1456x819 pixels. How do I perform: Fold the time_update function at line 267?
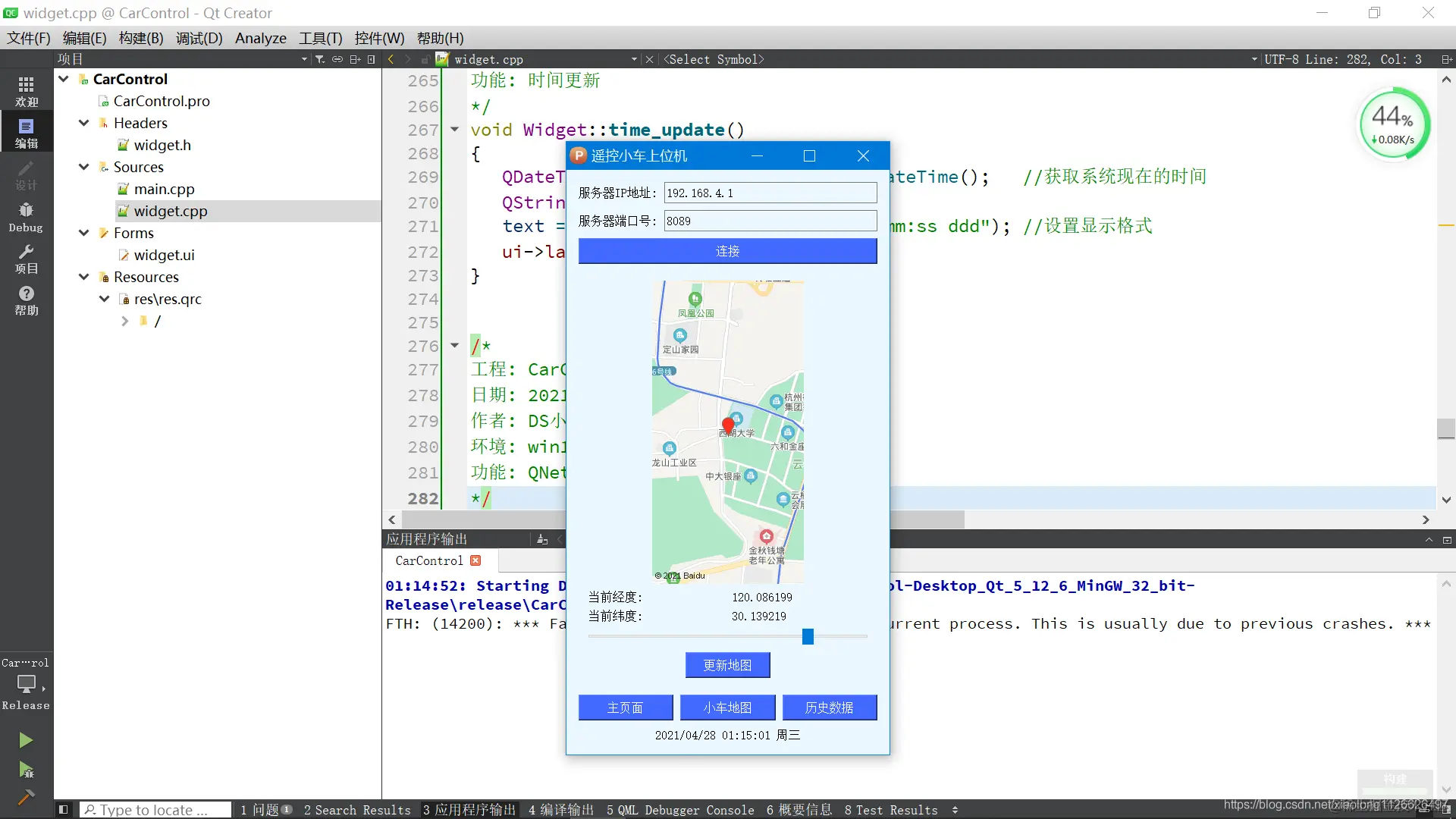pyautogui.click(x=455, y=130)
